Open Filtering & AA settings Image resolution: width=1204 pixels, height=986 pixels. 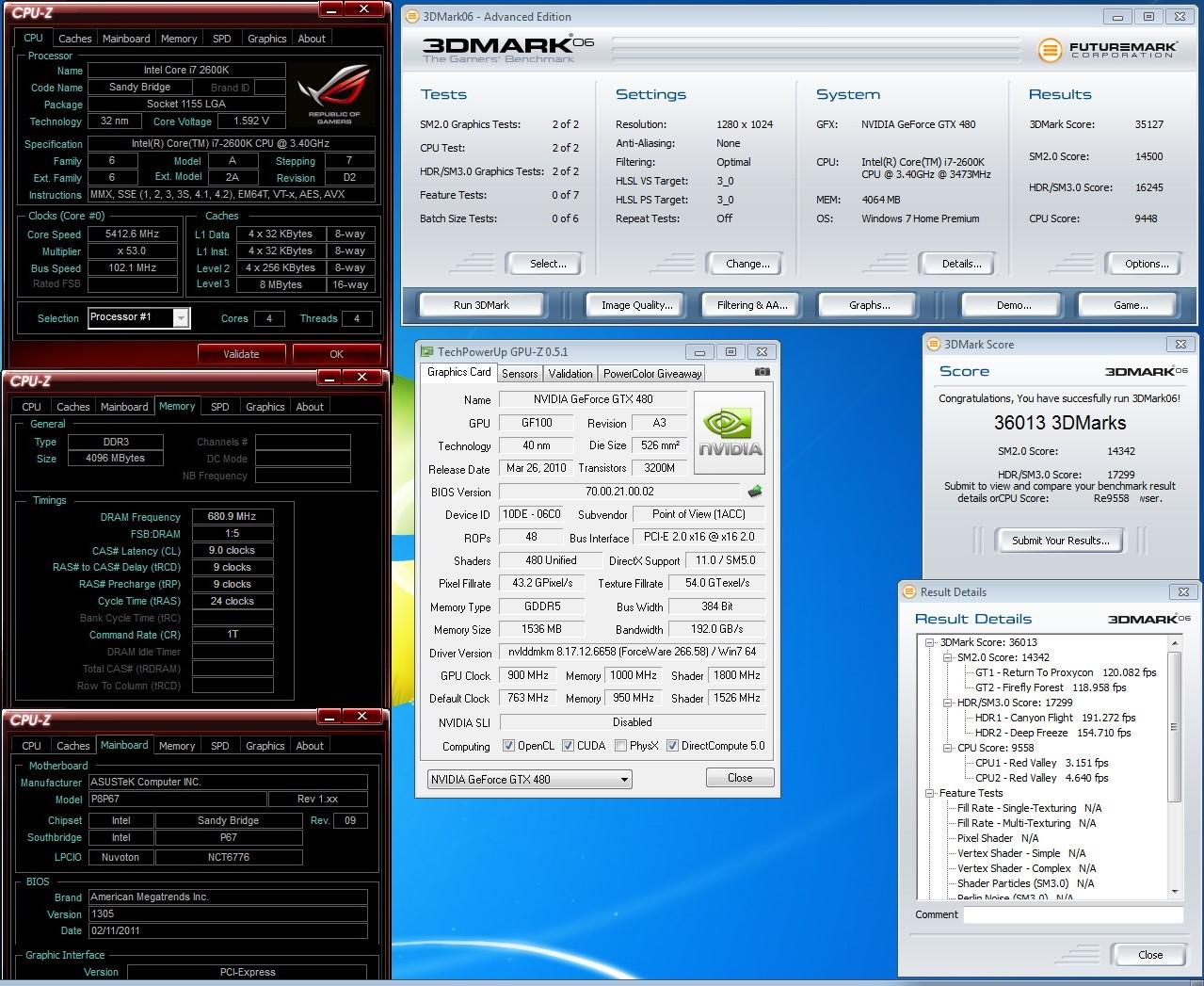(752, 305)
